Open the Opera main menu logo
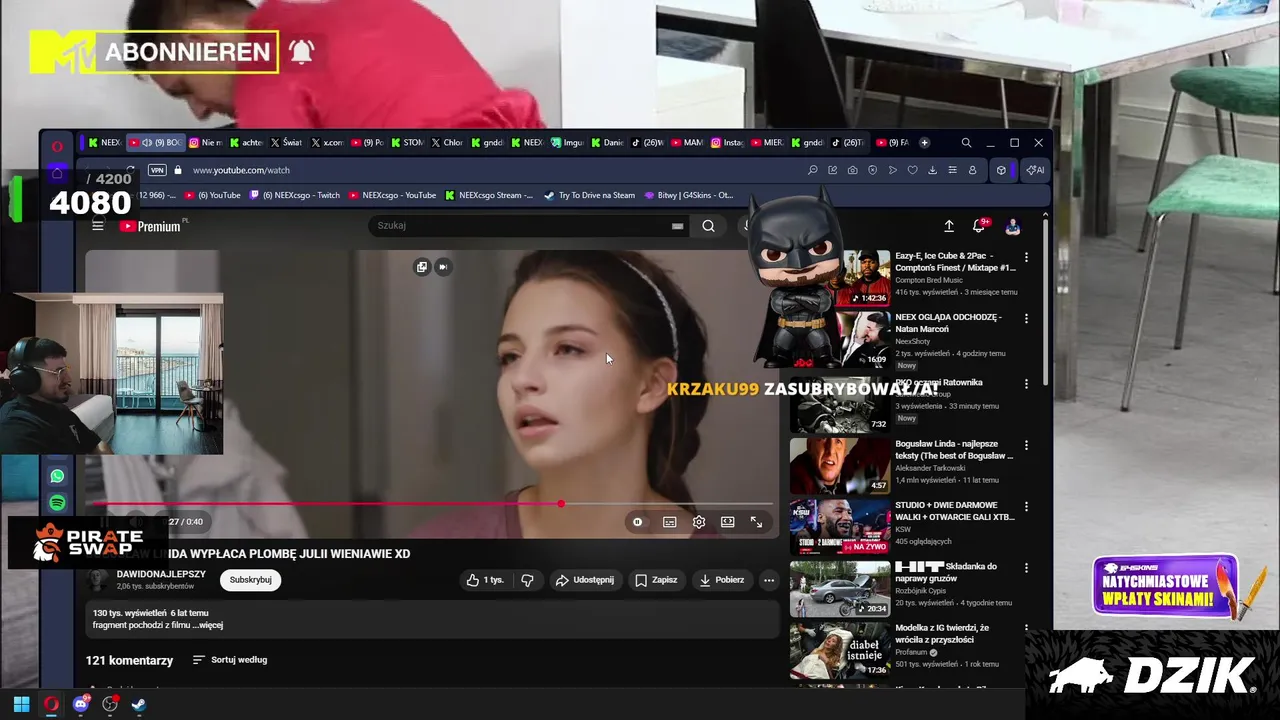Image resolution: width=1280 pixels, height=720 pixels. (57, 146)
